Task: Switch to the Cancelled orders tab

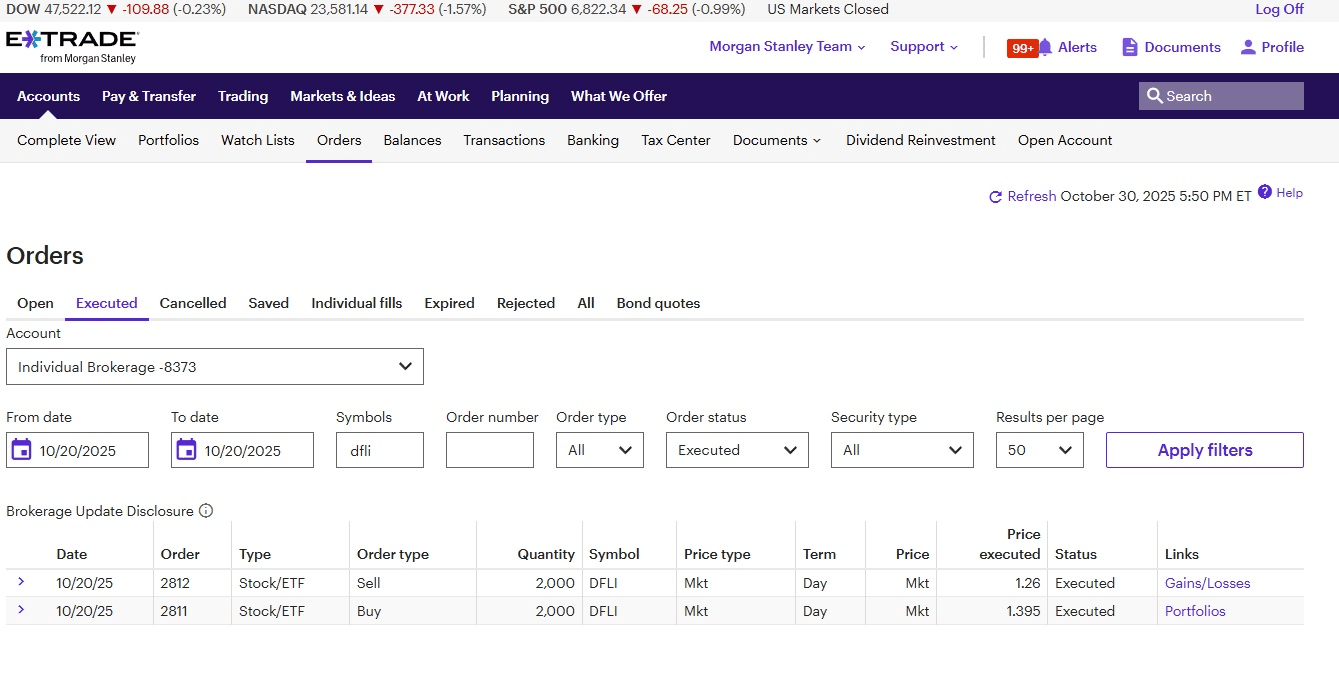Action: 193,303
